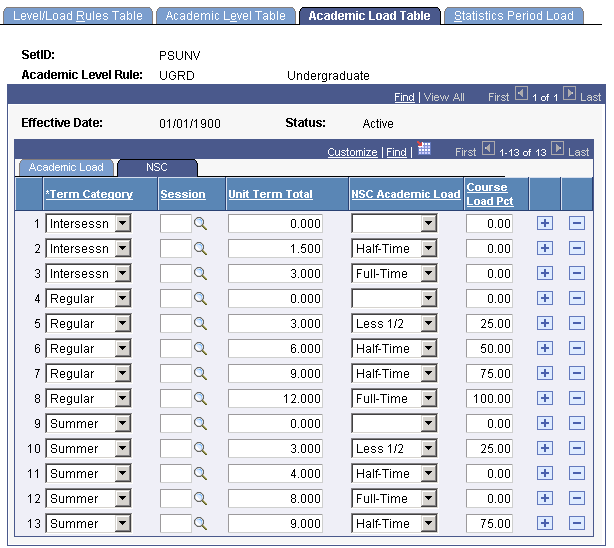Select the NSC grid tab
The image size is (614, 548).
(157, 167)
